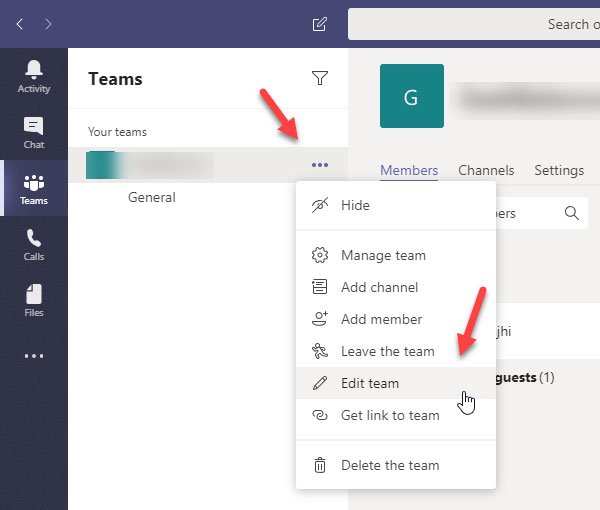Choose Manage team from the menu
Viewport: 600px width, 510px height.
pyautogui.click(x=396, y=255)
